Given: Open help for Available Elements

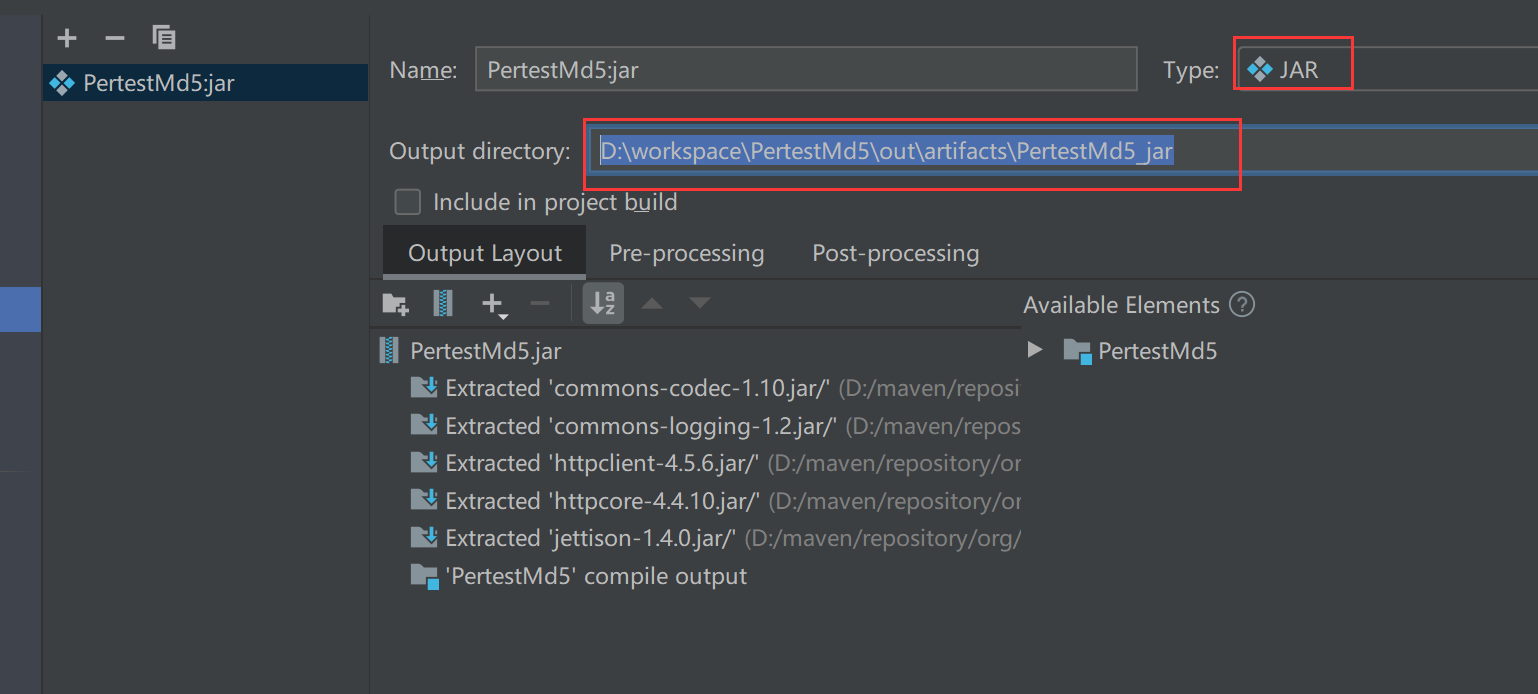Looking at the screenshot, I should [1242, 305].
